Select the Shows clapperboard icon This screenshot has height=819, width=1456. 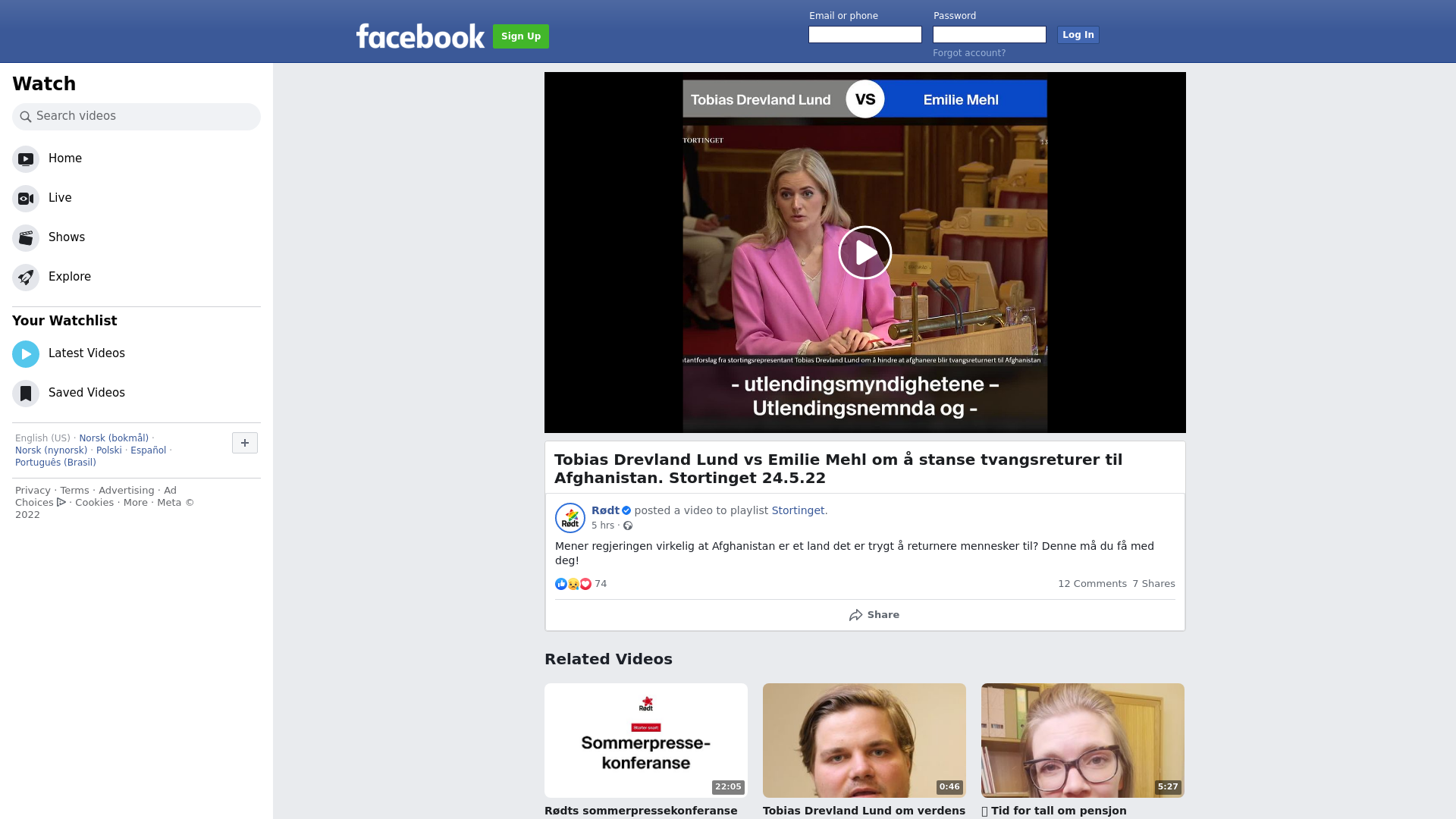pyautogui.click(x=26, y=238)
